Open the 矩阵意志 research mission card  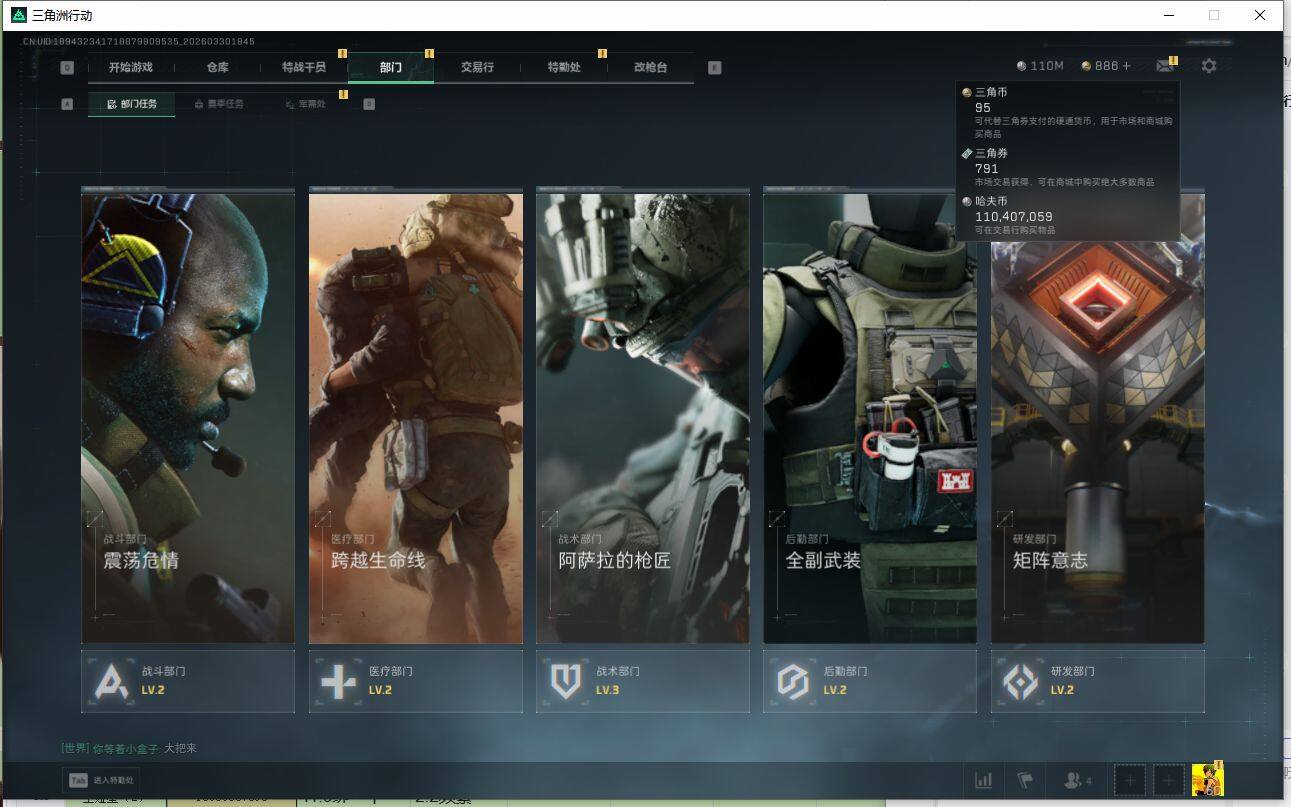[1098, 416]
